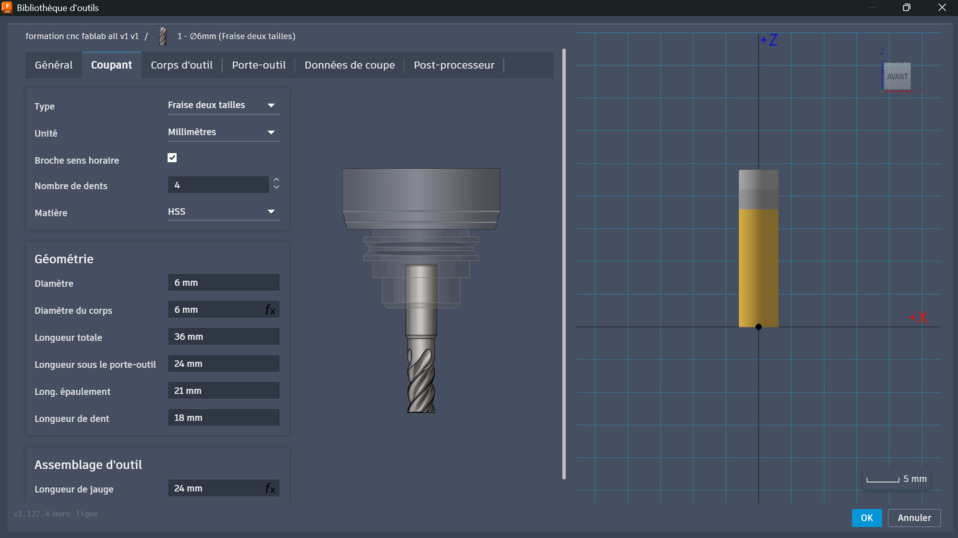
Task: Switch to the Général tab
Action: pos(54,65)
